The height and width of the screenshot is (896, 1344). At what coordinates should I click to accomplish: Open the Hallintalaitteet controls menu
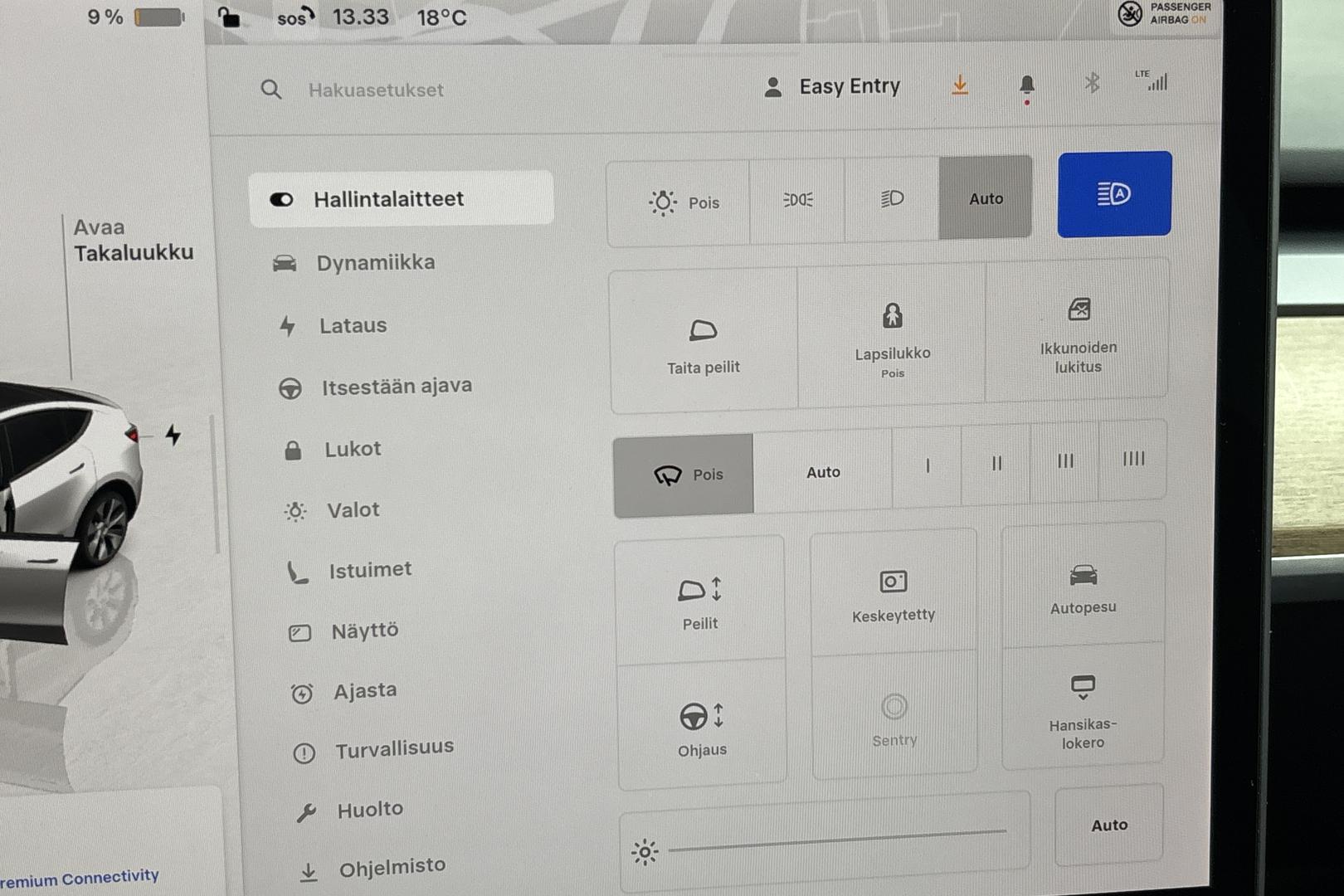point(401,199)
